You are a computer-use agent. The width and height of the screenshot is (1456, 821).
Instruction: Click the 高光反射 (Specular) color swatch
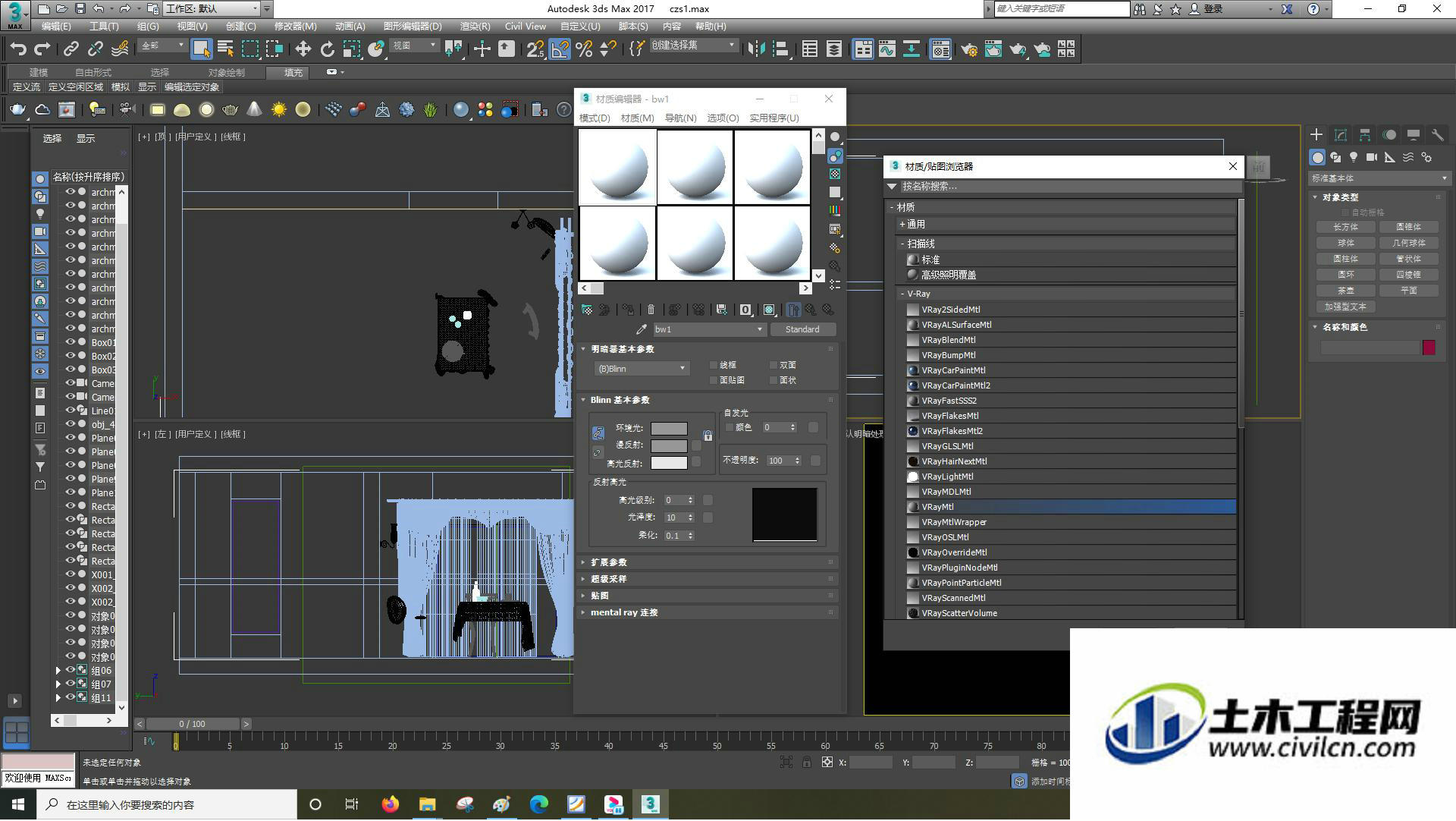[x=669, y=463]
